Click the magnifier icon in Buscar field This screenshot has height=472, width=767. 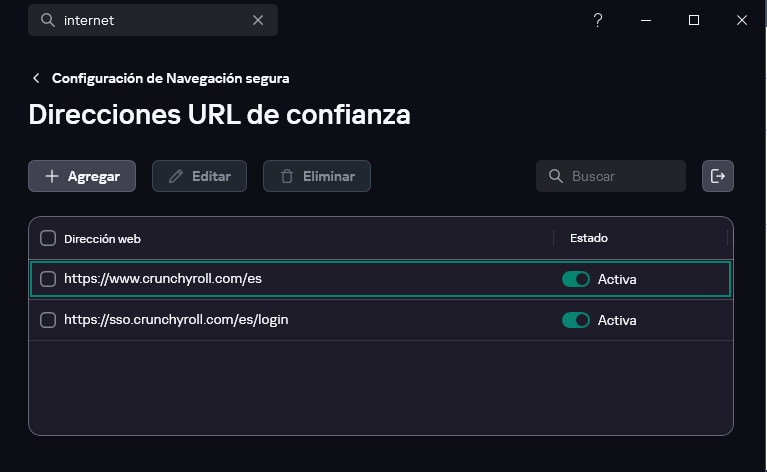pos(556,176)
